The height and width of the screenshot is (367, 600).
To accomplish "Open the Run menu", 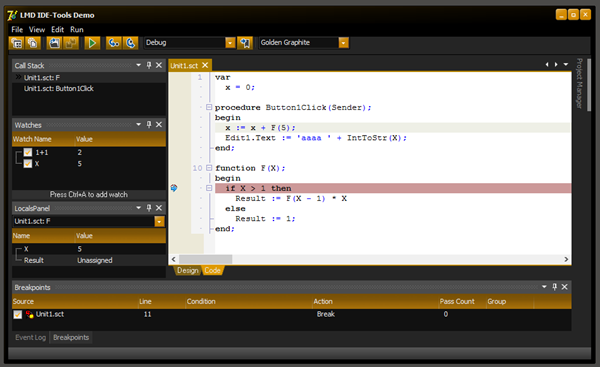I will point(77,29).
